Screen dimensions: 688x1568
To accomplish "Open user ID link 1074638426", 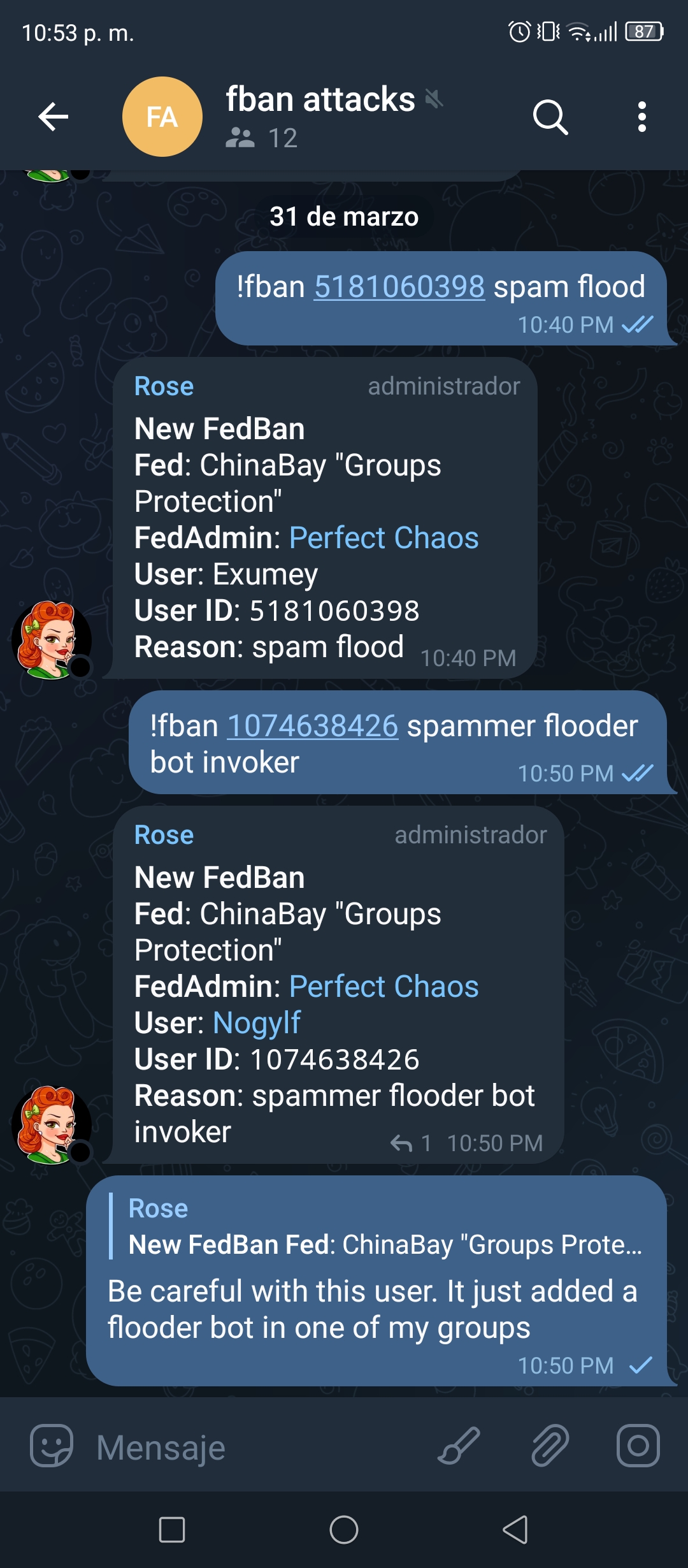I will pos(312,726).
